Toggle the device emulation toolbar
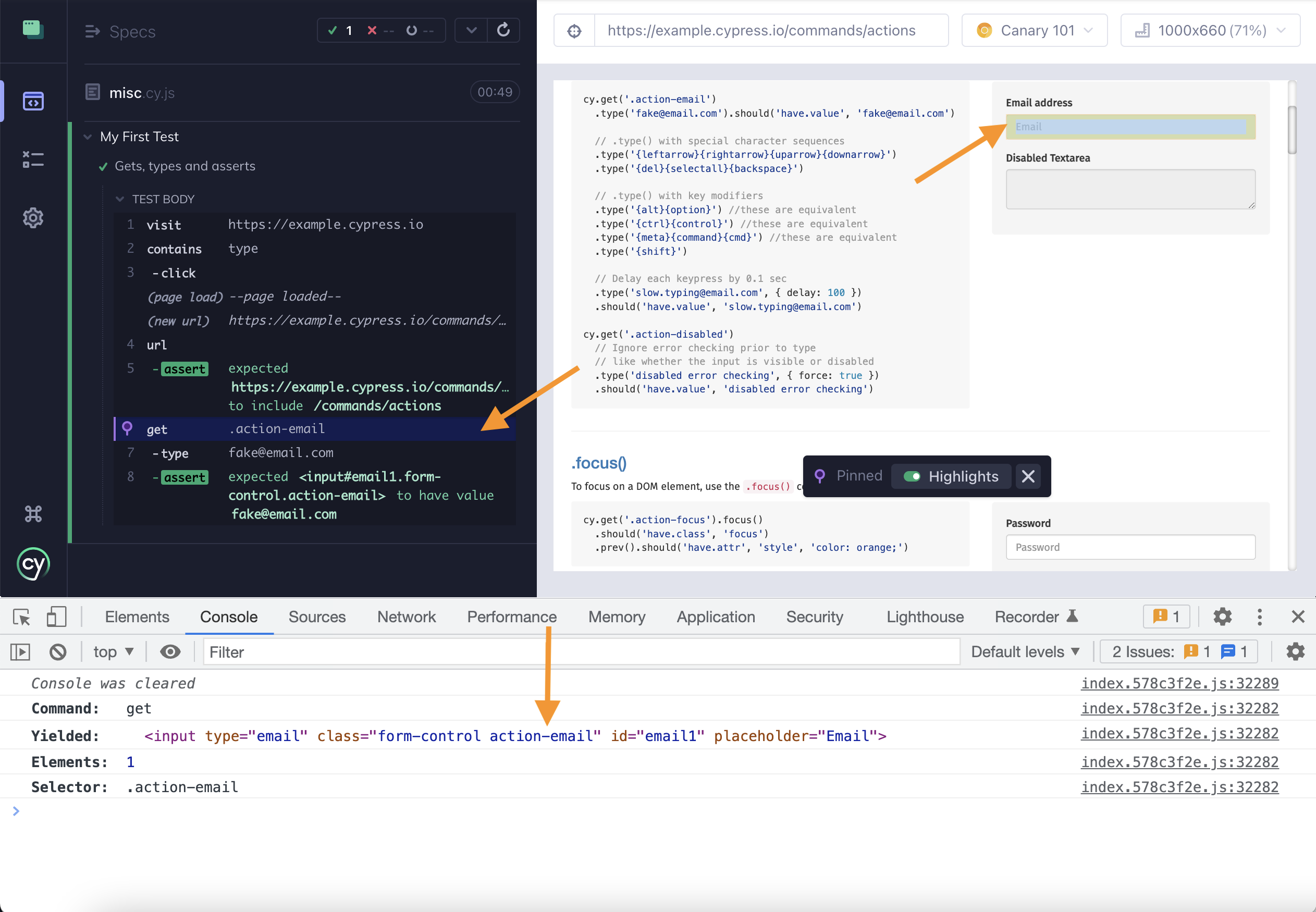Screen dimensions: 1316x912 [x=56, y=617]
